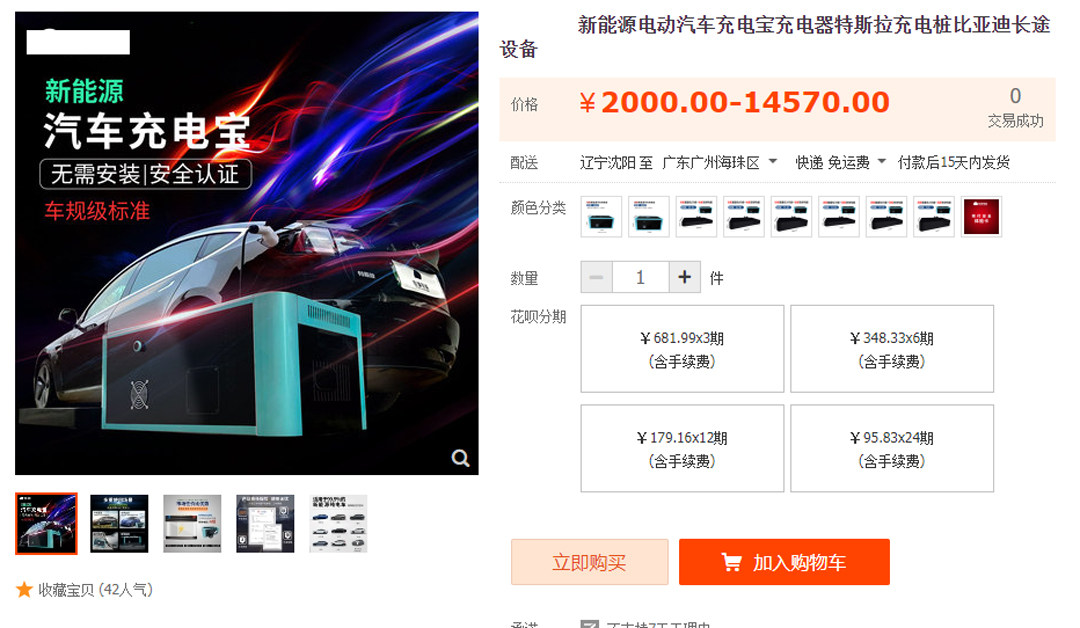Choose the ¥179.16x12期 installment plan
The width and height of the screenshot is (1080, 628).
(x=682, y=448)
